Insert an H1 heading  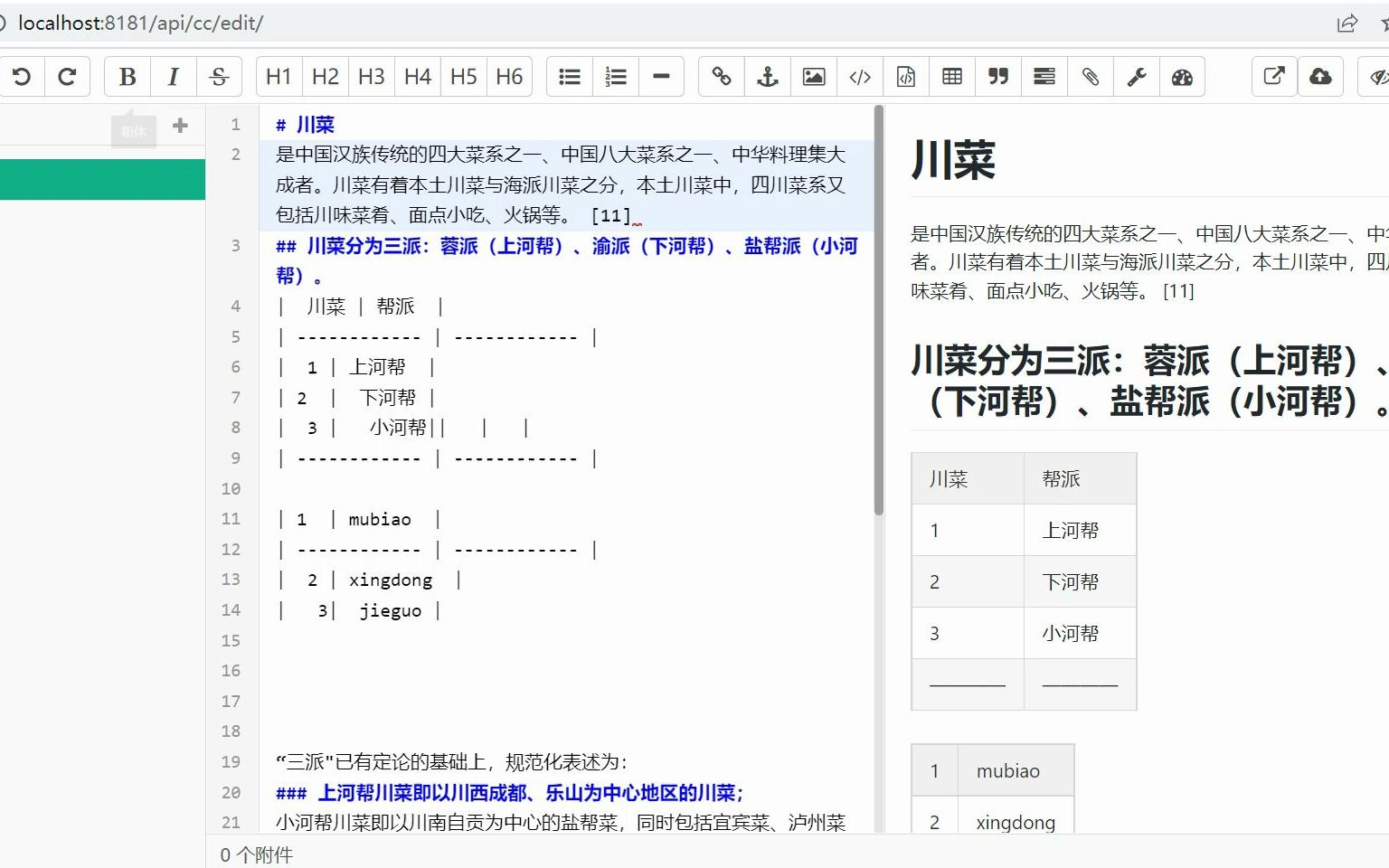tap(279, 77)
